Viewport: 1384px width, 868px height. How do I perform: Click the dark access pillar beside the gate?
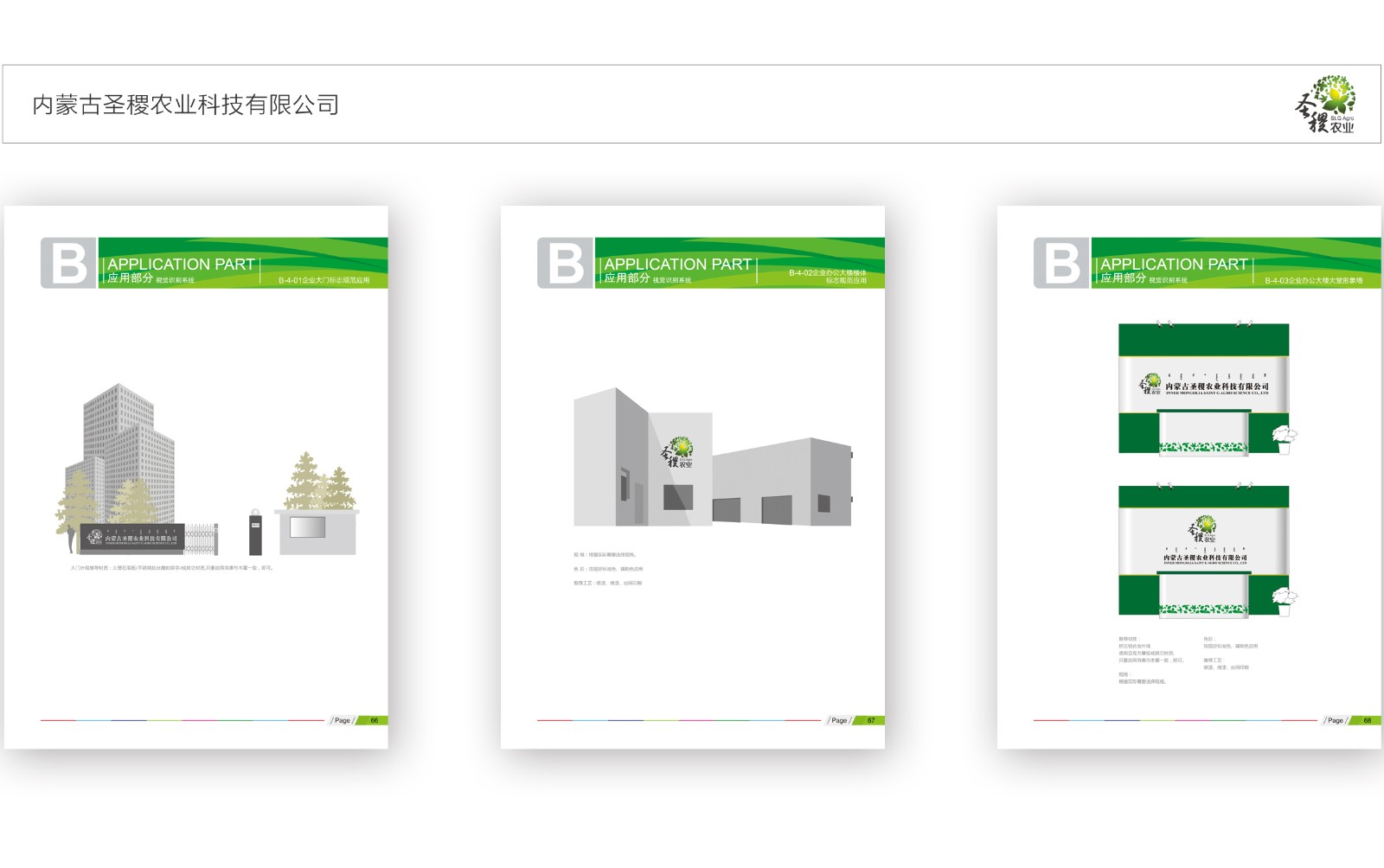point(255,533)
